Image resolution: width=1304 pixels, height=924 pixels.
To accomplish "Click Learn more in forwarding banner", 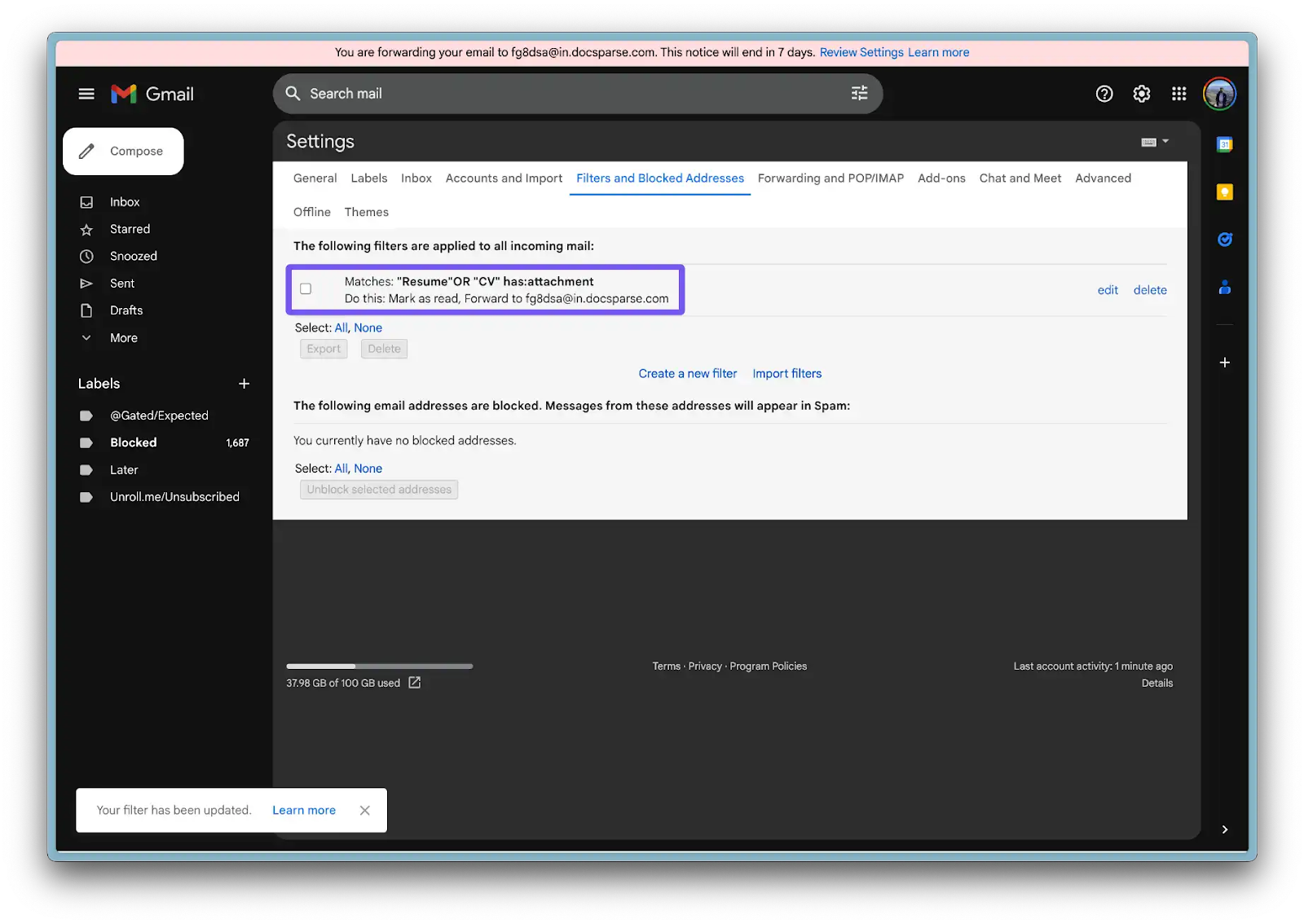I will pyautogui.click(x=938, y=52).
